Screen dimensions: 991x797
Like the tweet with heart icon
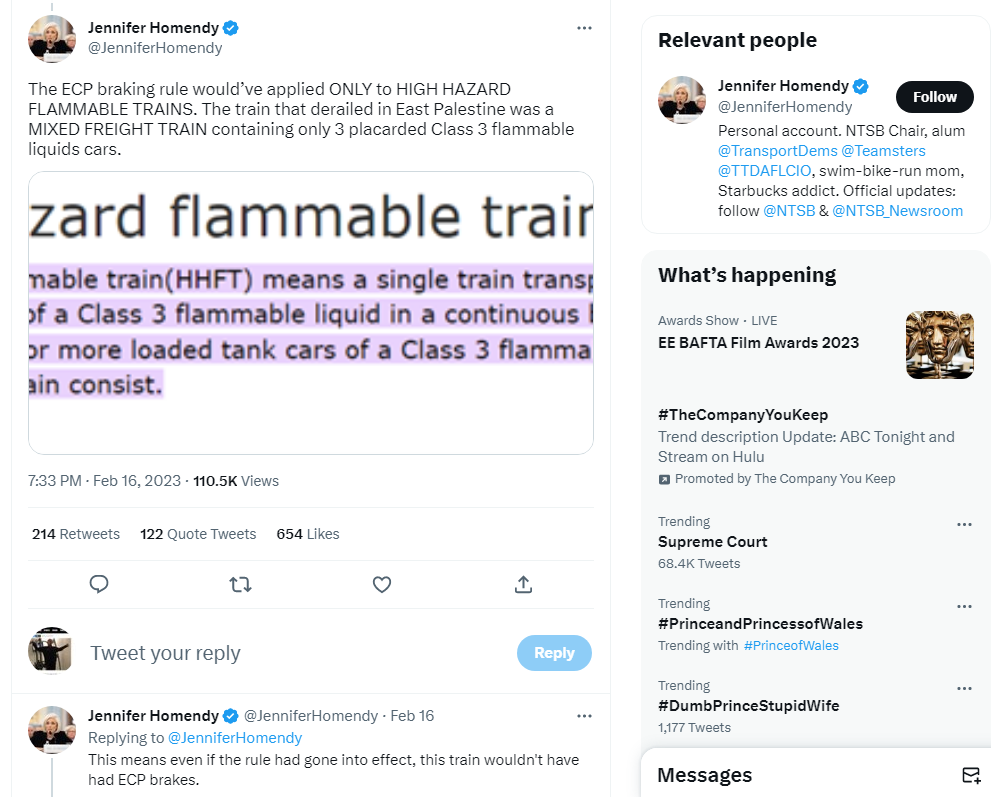pos(381,584)
